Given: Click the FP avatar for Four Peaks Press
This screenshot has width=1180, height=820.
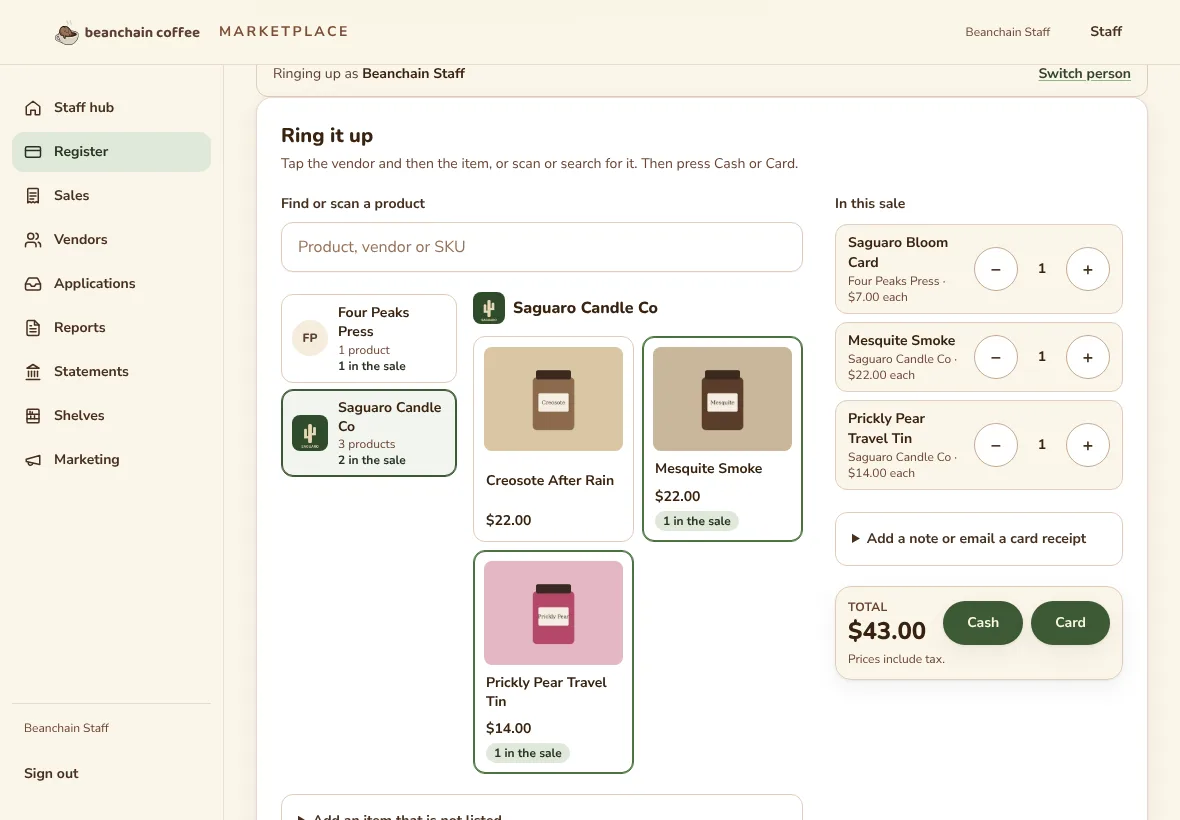Looking at the screenshot, I should pos(310,339).
